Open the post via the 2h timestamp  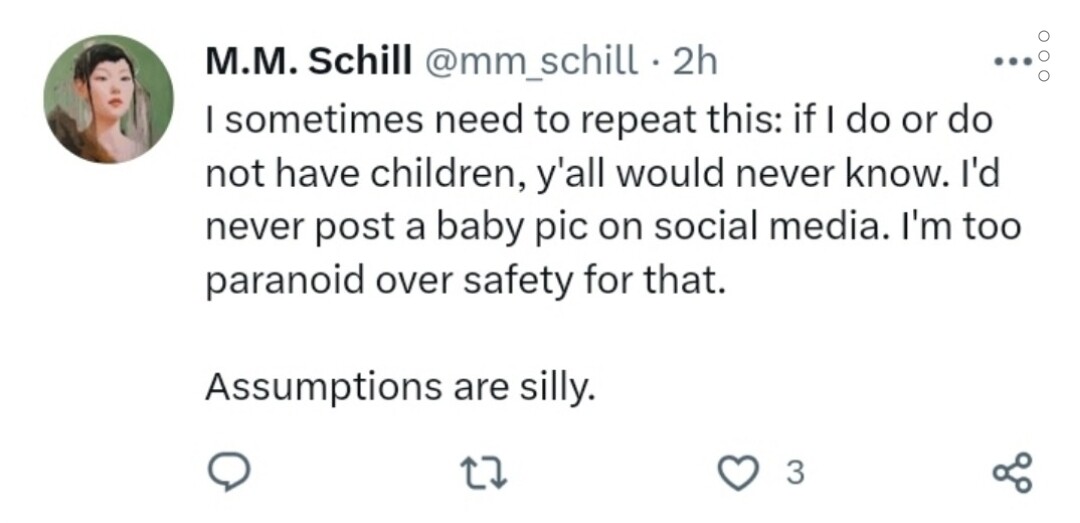click(x=694, y=62)
